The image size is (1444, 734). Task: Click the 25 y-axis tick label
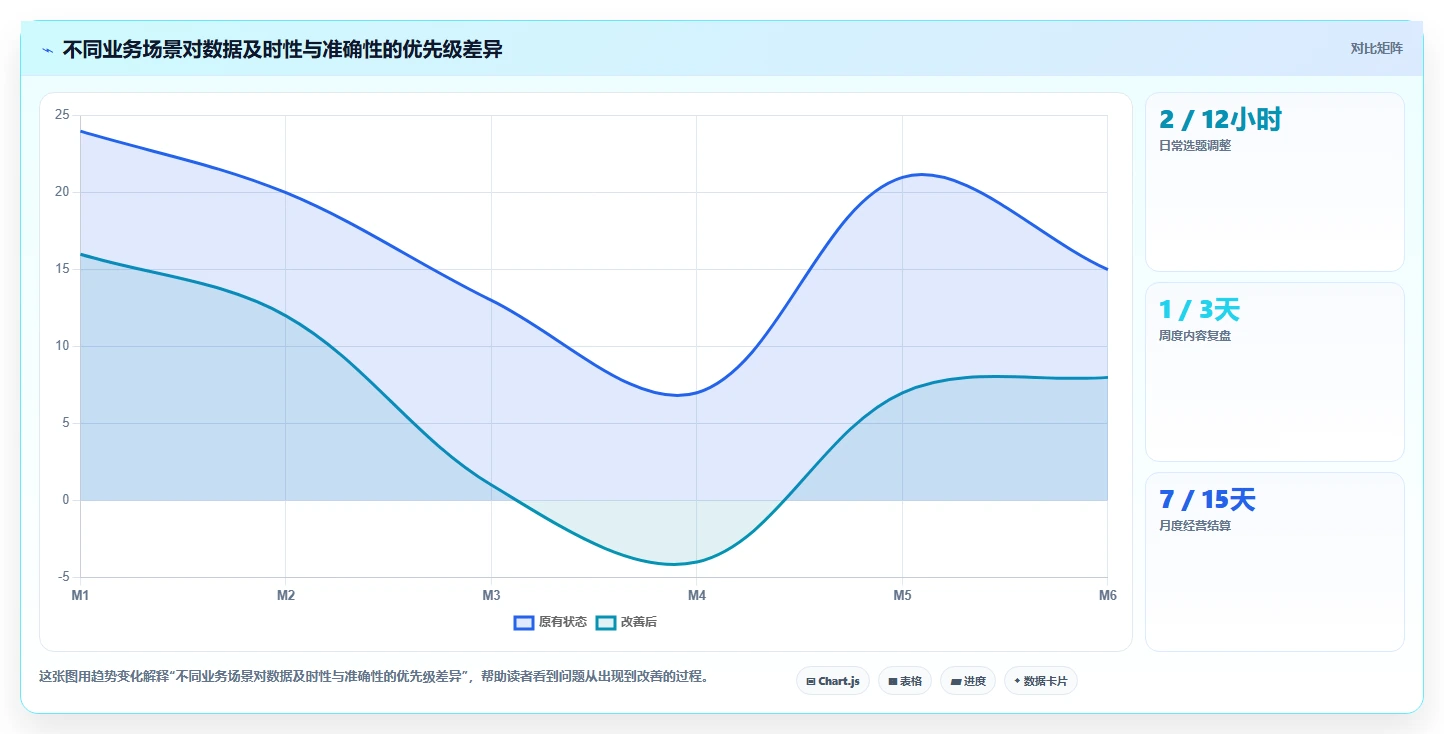[62, 115]
